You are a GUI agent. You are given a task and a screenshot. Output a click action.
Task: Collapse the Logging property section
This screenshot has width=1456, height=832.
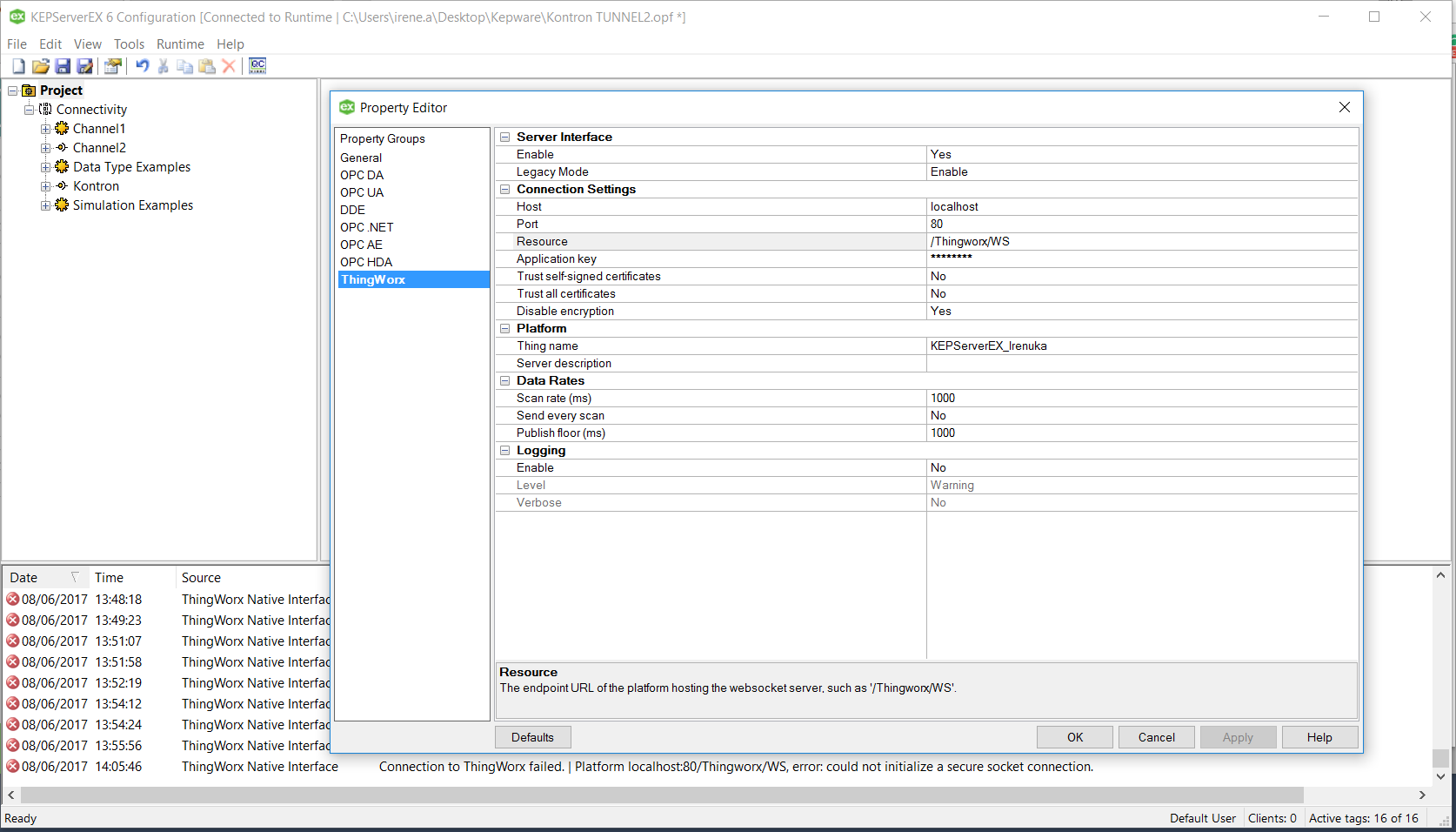(x=504, y=451)
